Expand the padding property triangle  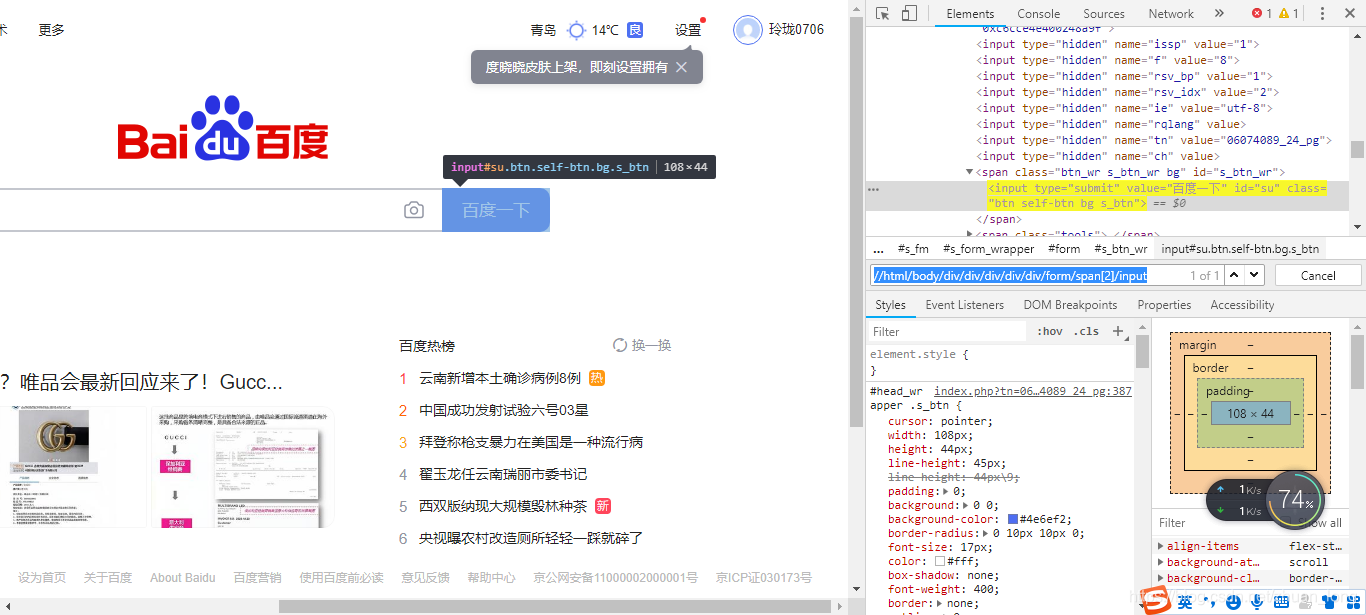pos(945,491)
